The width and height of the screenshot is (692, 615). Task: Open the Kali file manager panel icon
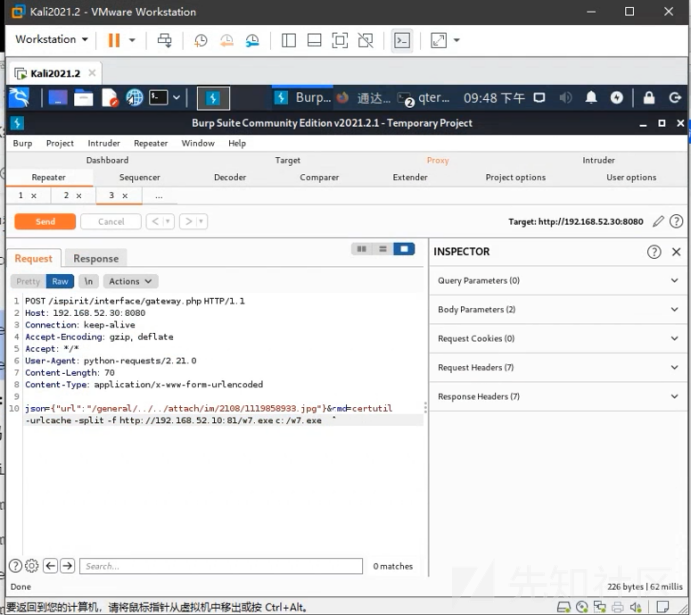(x=83, y=98)
